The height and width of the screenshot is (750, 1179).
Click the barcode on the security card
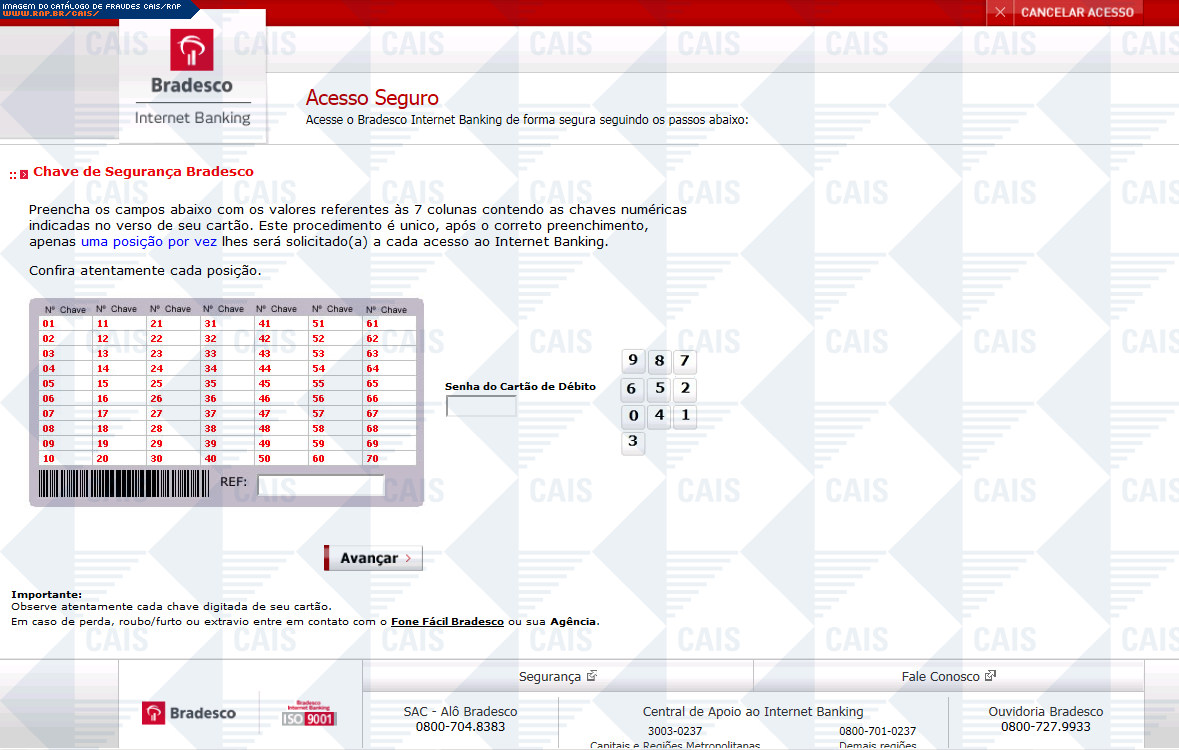(x=124, y=484)
